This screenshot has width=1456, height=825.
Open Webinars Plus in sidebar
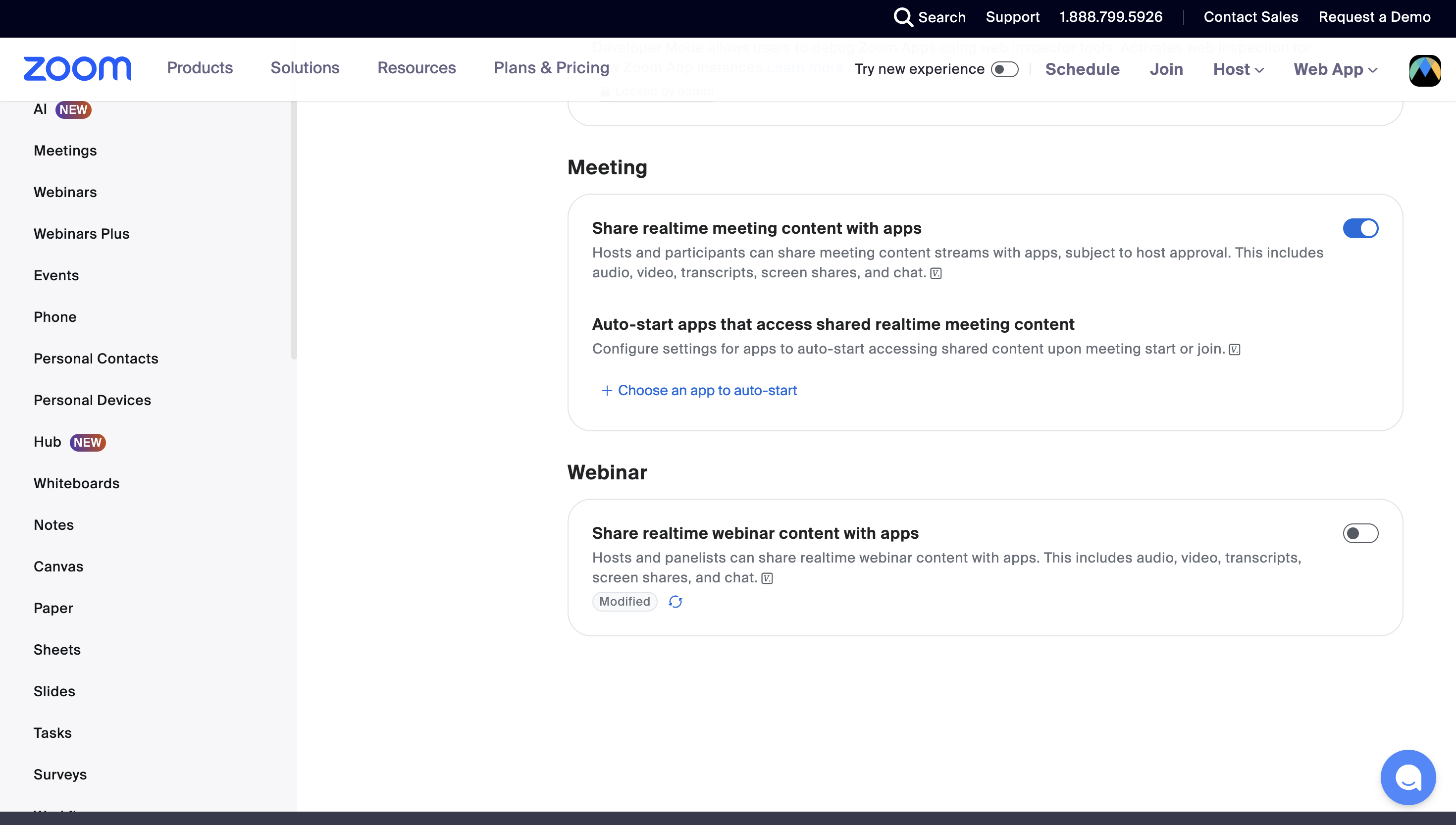[82, 234]
